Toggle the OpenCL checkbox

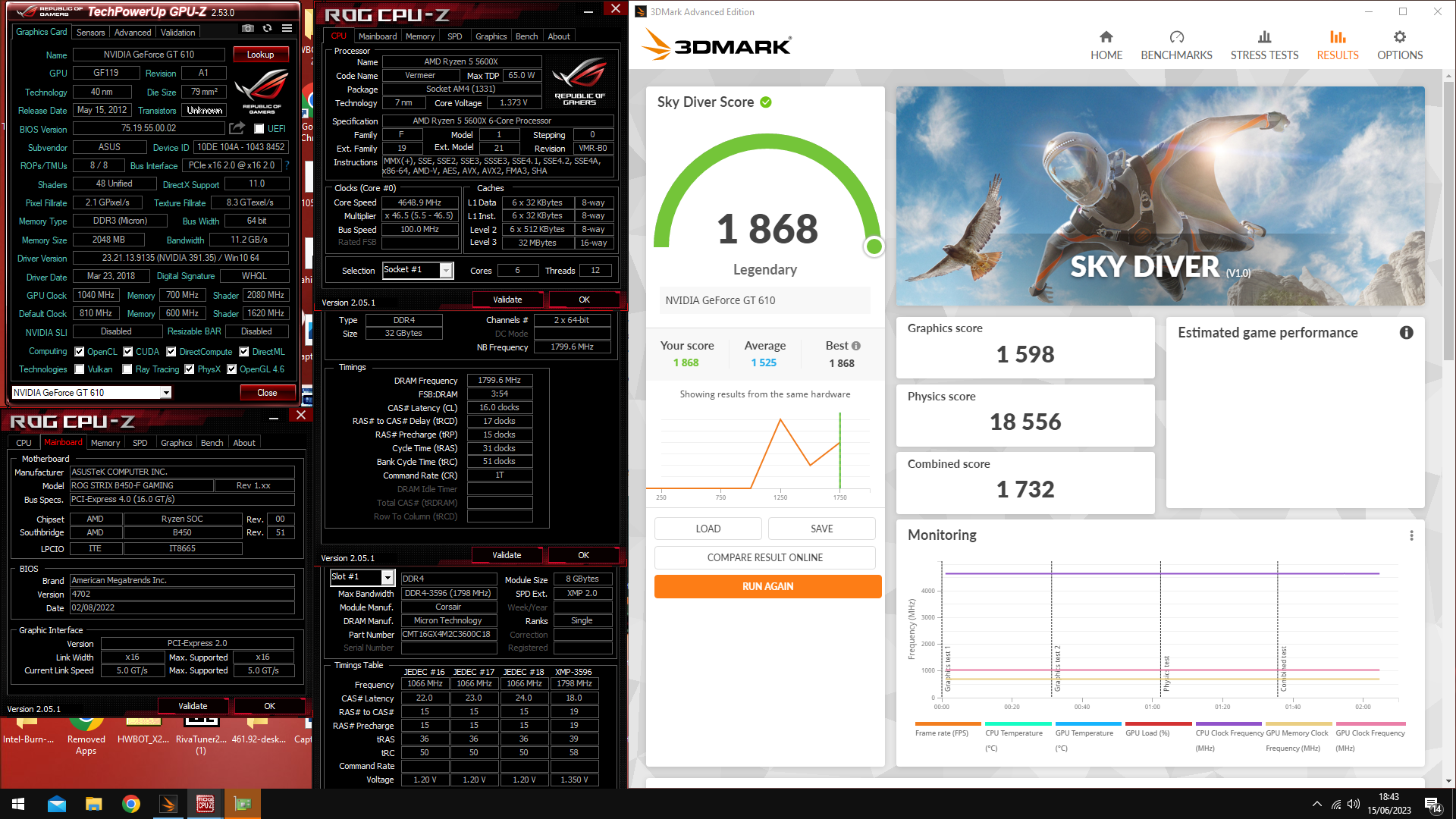tap(79, 352)
